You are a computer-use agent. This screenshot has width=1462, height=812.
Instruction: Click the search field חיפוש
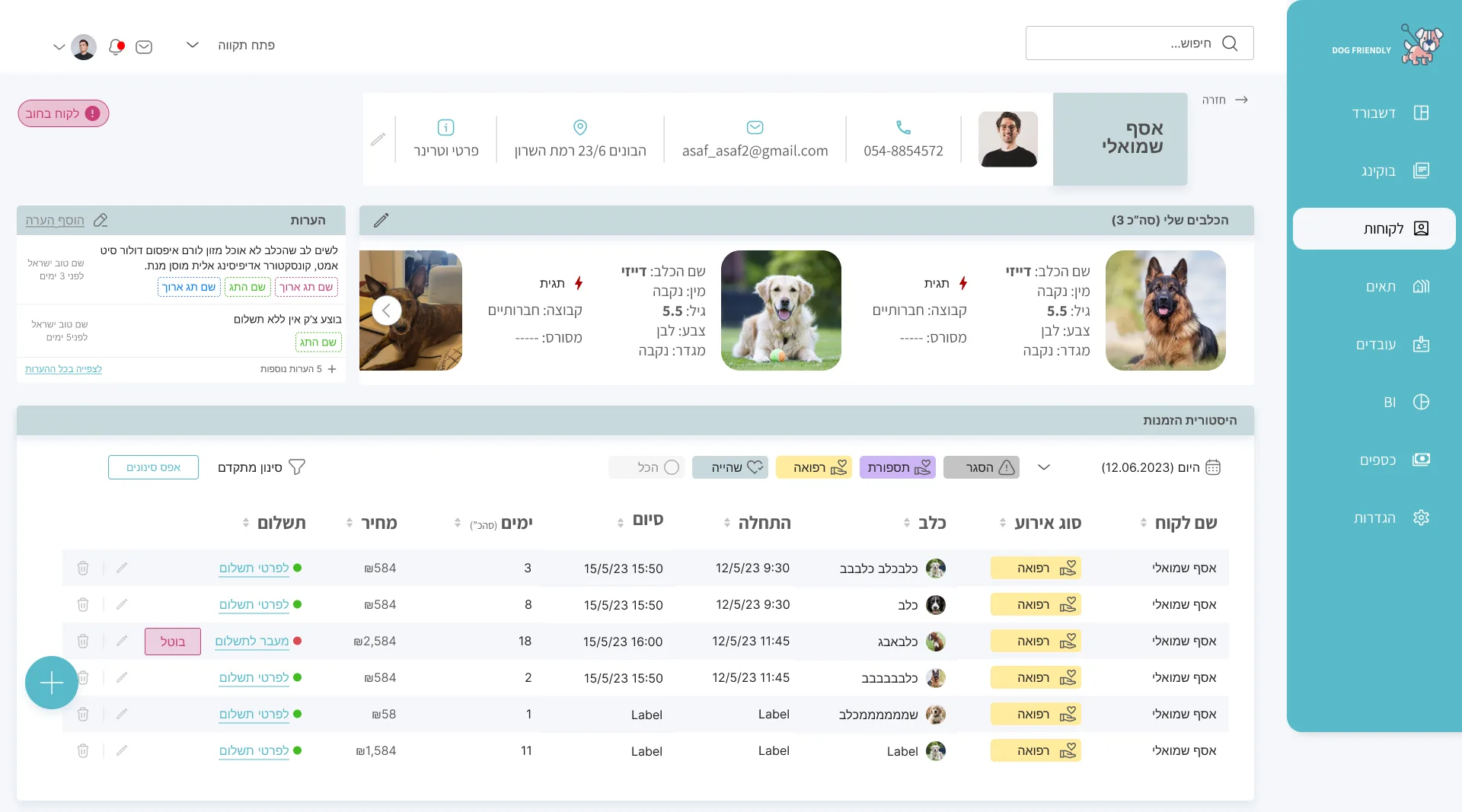1139,43
